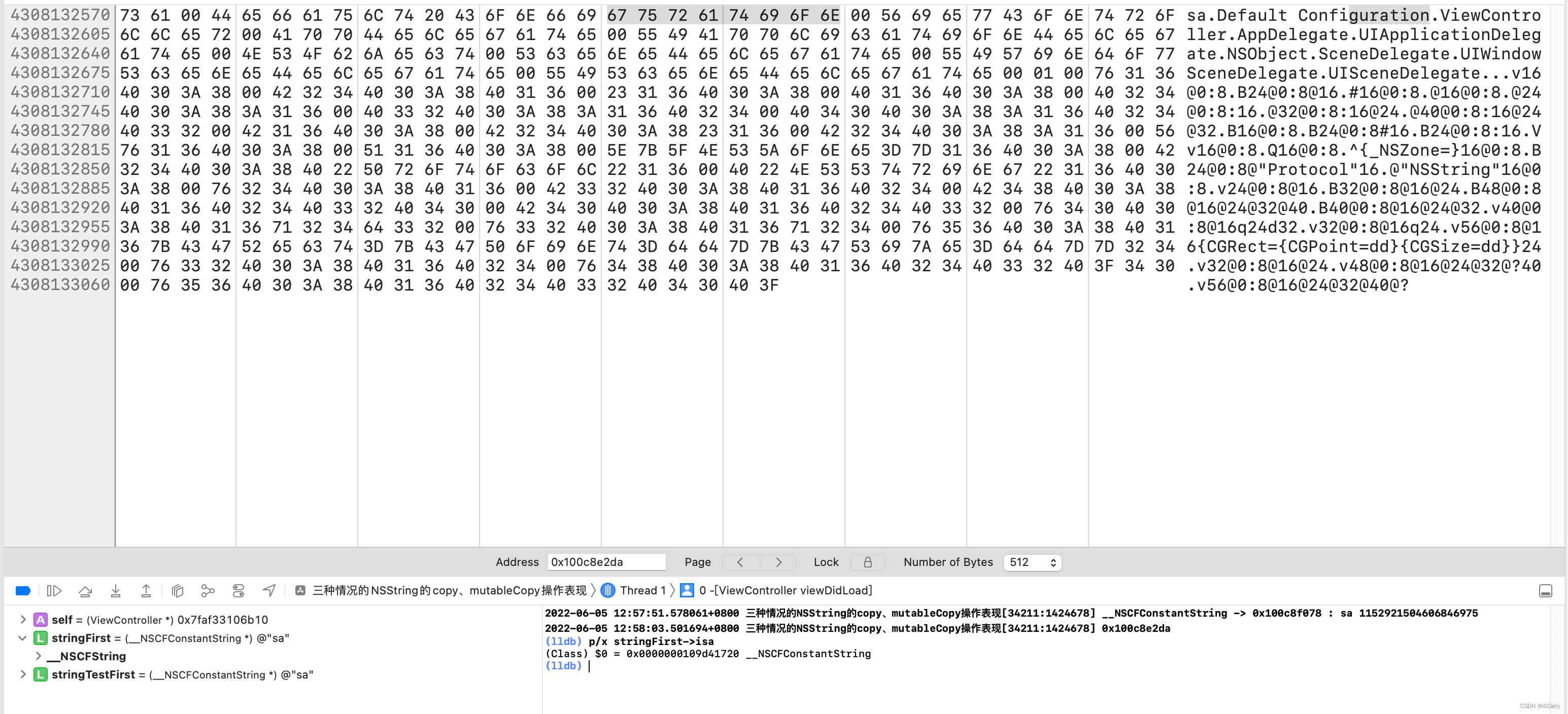
Task: Expand the self variable row
Action: pyautogui.click(x=23, y=620)
